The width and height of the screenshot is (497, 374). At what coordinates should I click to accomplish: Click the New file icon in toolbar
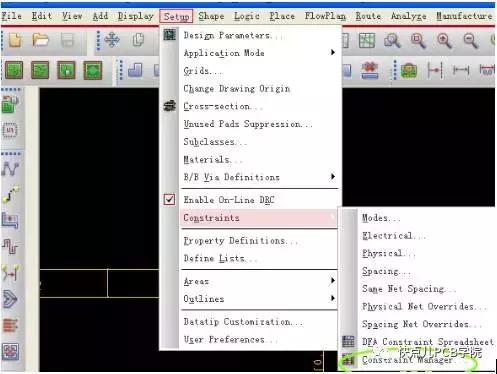(15, 41)
